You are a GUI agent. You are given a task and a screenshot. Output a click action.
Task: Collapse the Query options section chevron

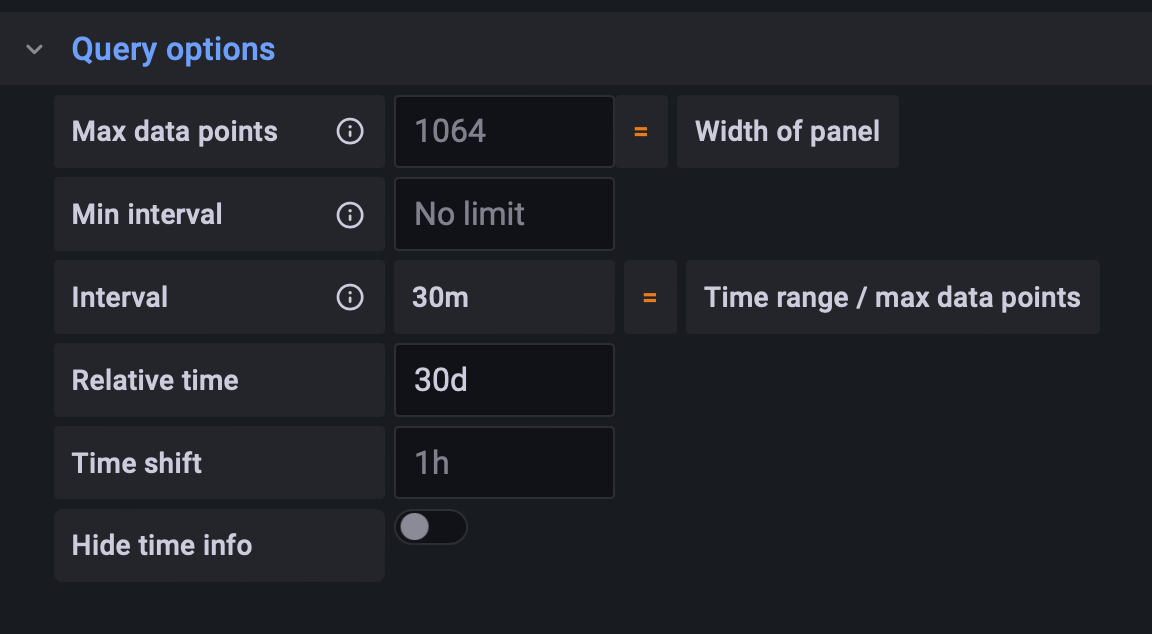tap(35, 49)
